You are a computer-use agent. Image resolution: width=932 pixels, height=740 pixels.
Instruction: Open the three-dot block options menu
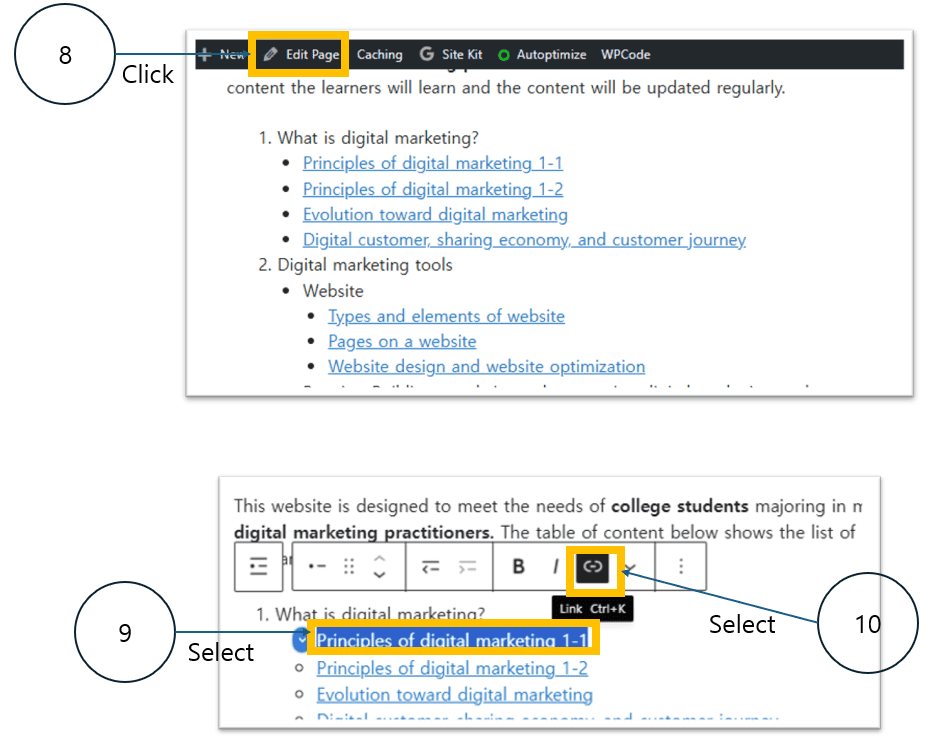coord(681,567)
